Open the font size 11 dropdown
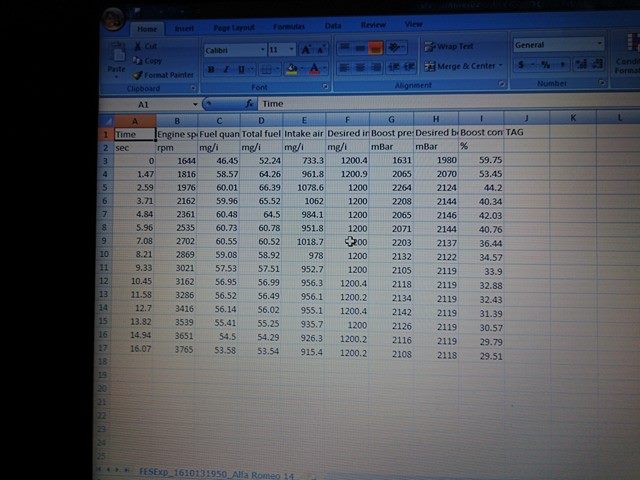The width and height of the screenshot is (640, 480). (x=291, y=49)
